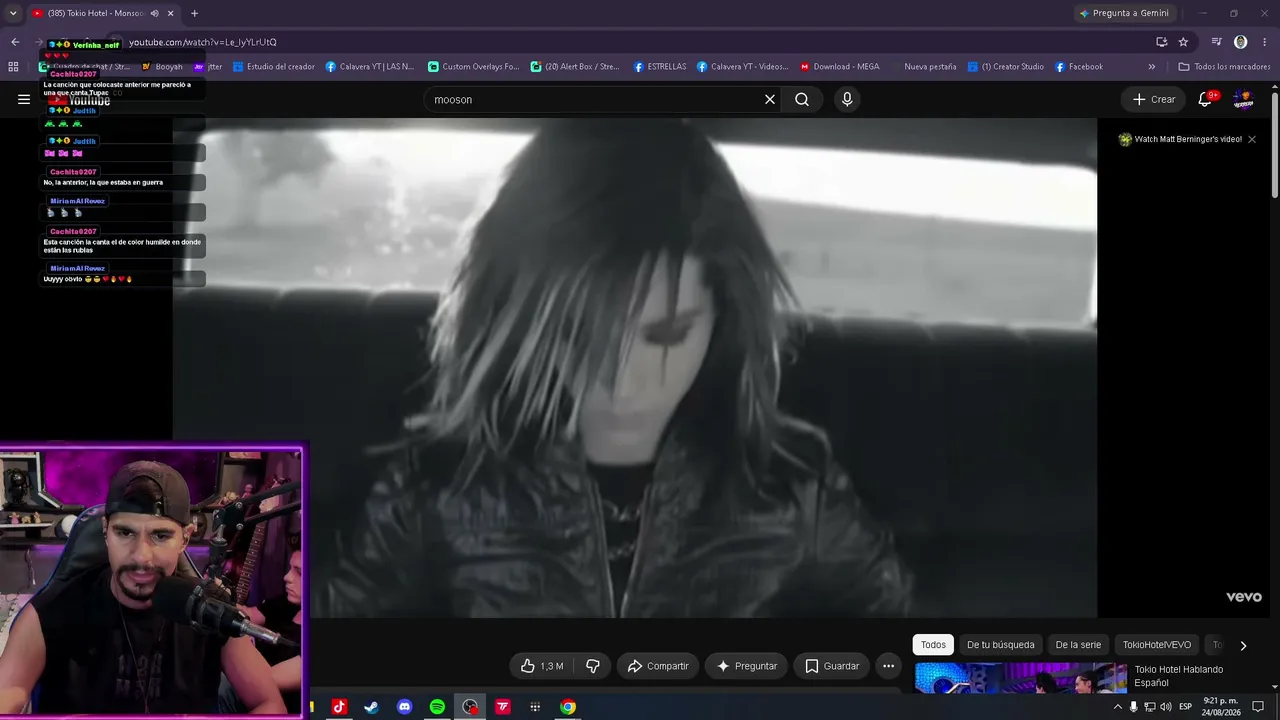The width and height of the screenshot is (1280, 720).
Task: Open 'Calavera YT | LAS N...' bookmark
Action: tap(370, 67)
